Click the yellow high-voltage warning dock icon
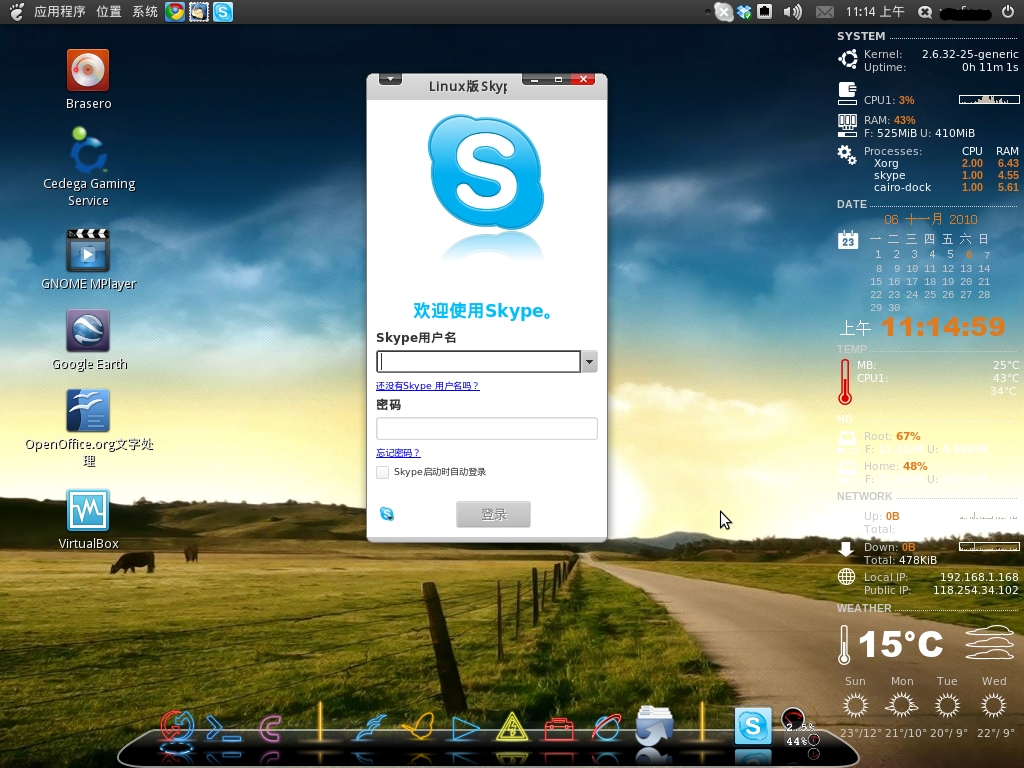The width and height of the screenshot is (1024, 768). [x=512, y=727]
